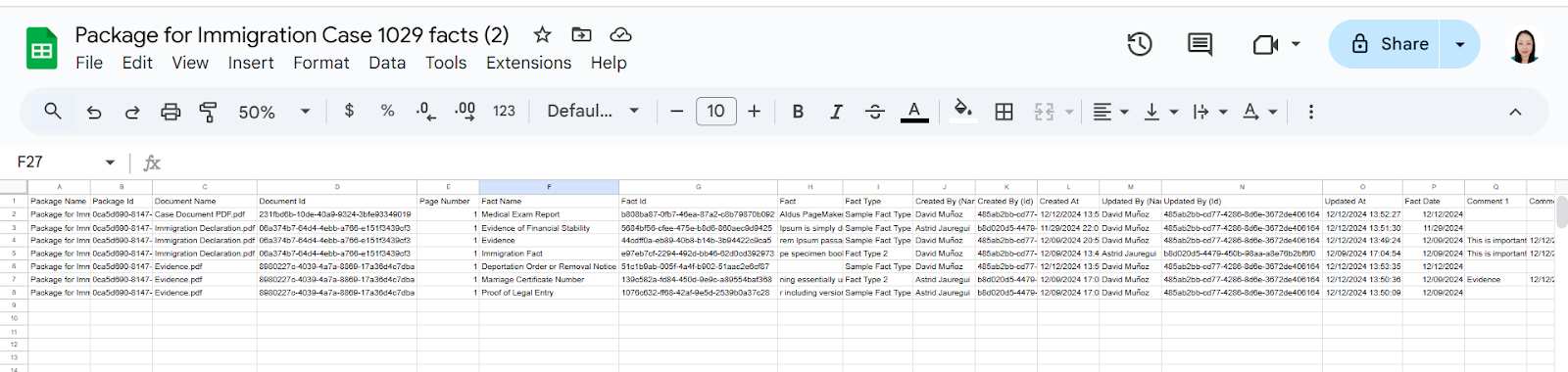Open the Extensions menu
This screenshot has width=1568, height=372.
pos(529,63)
